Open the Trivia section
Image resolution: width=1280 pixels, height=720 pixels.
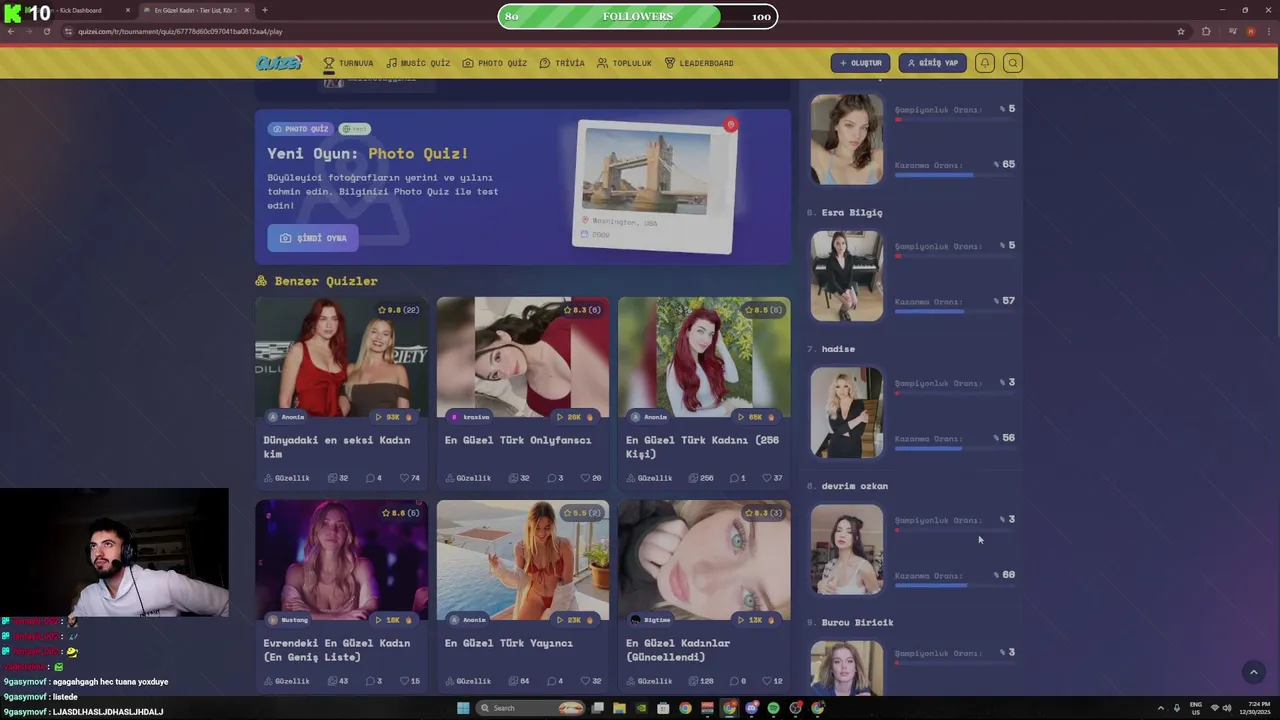click(x=562, y=63)
